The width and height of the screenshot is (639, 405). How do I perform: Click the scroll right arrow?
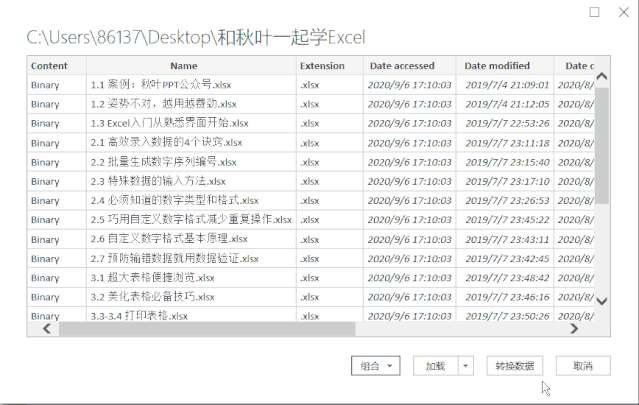click(574, 328)
